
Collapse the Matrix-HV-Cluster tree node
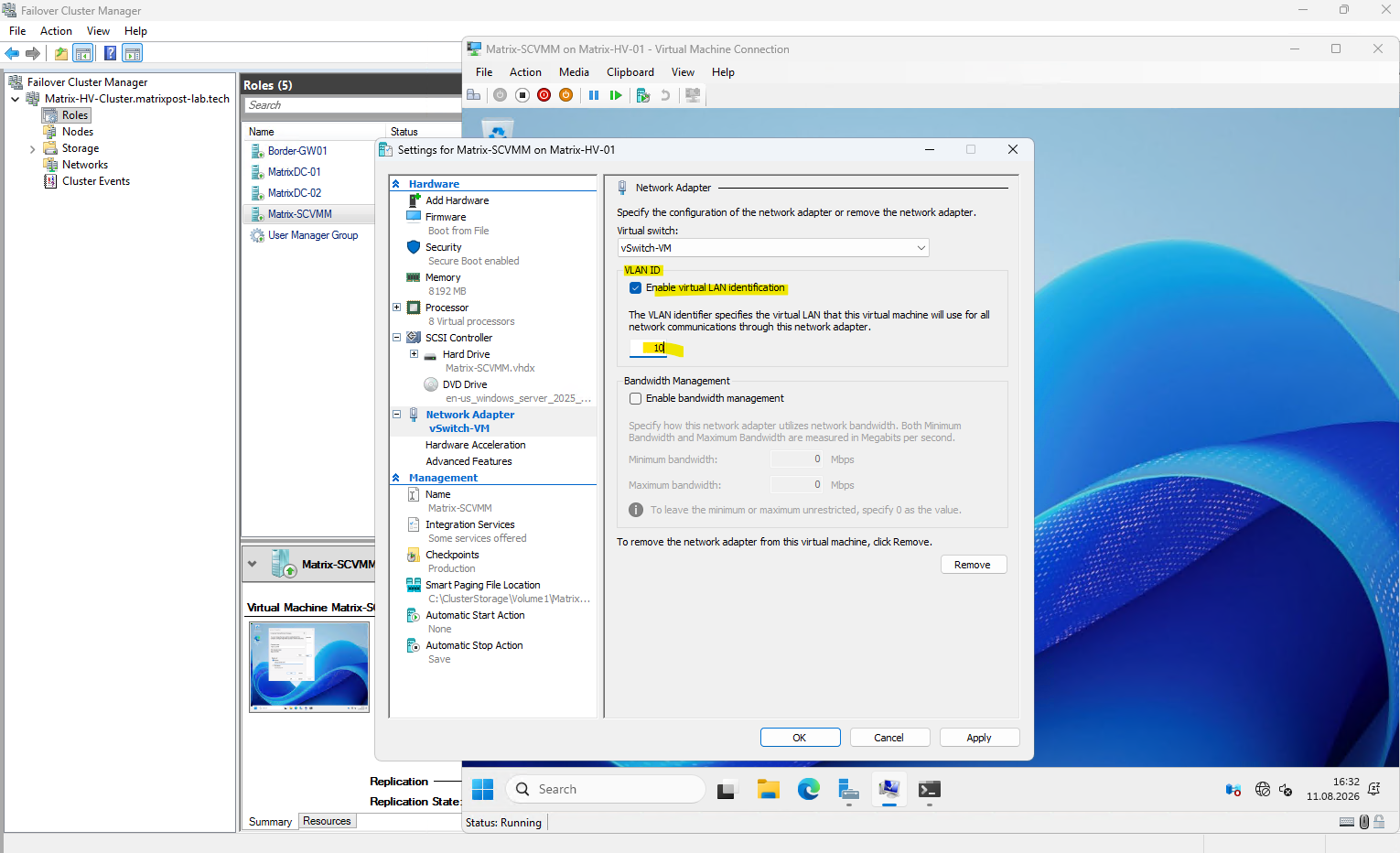(15, 99)
